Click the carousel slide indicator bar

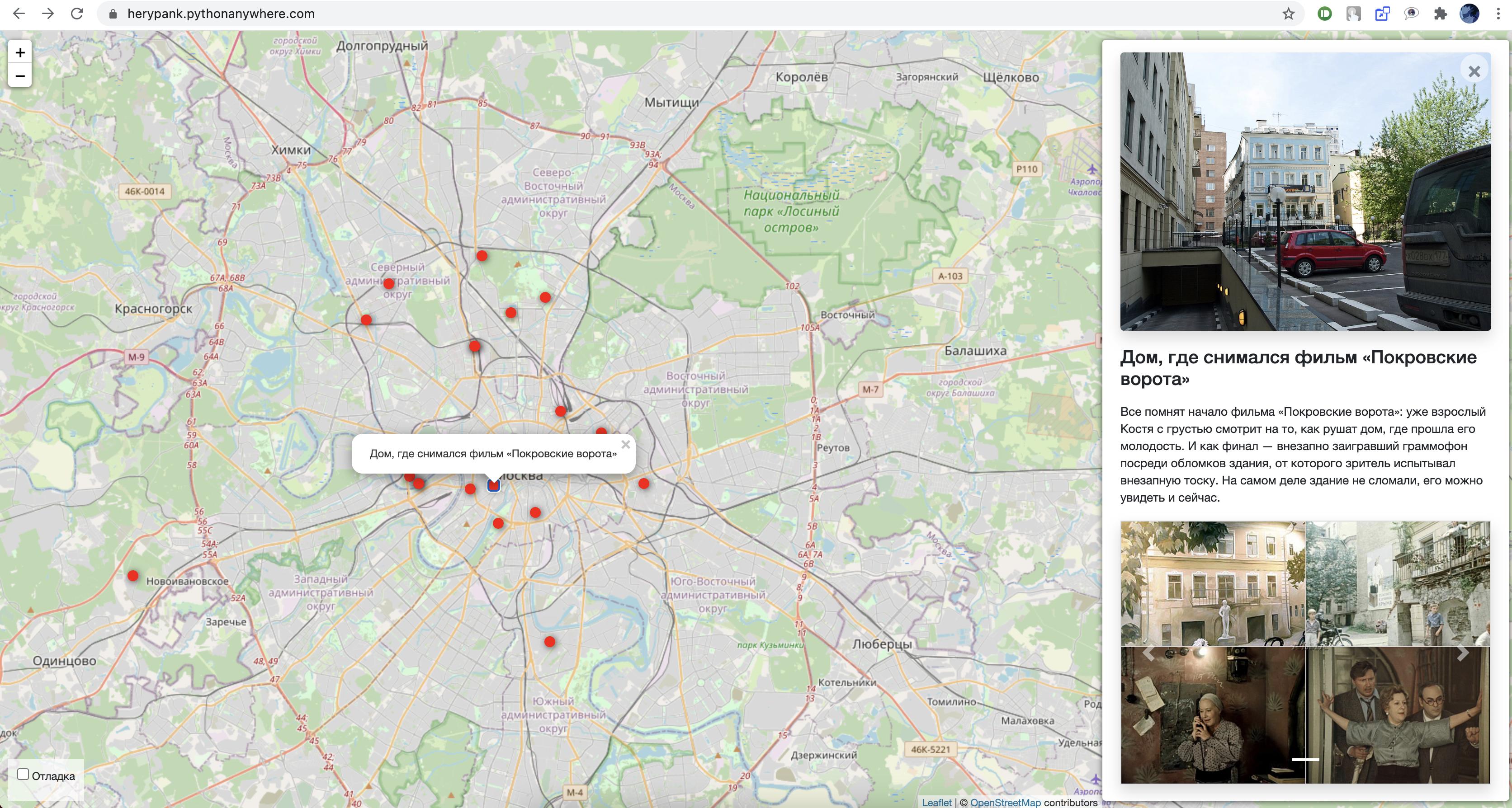(1305, 759)
